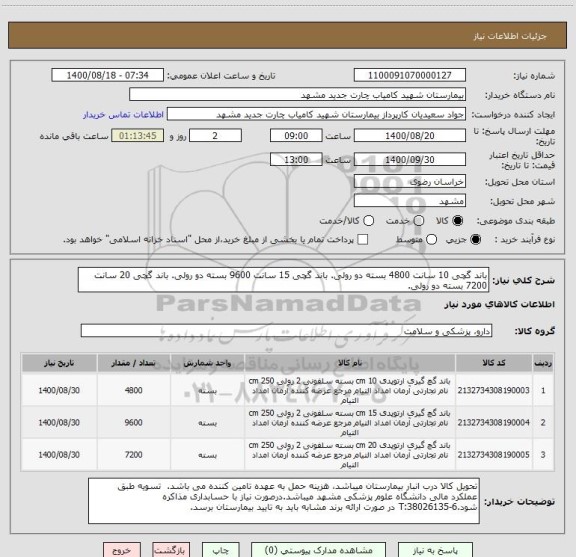The image size is (576, 557).
Task: Click need date 1400/08/30 in row 3
Action: pos(59,454)
